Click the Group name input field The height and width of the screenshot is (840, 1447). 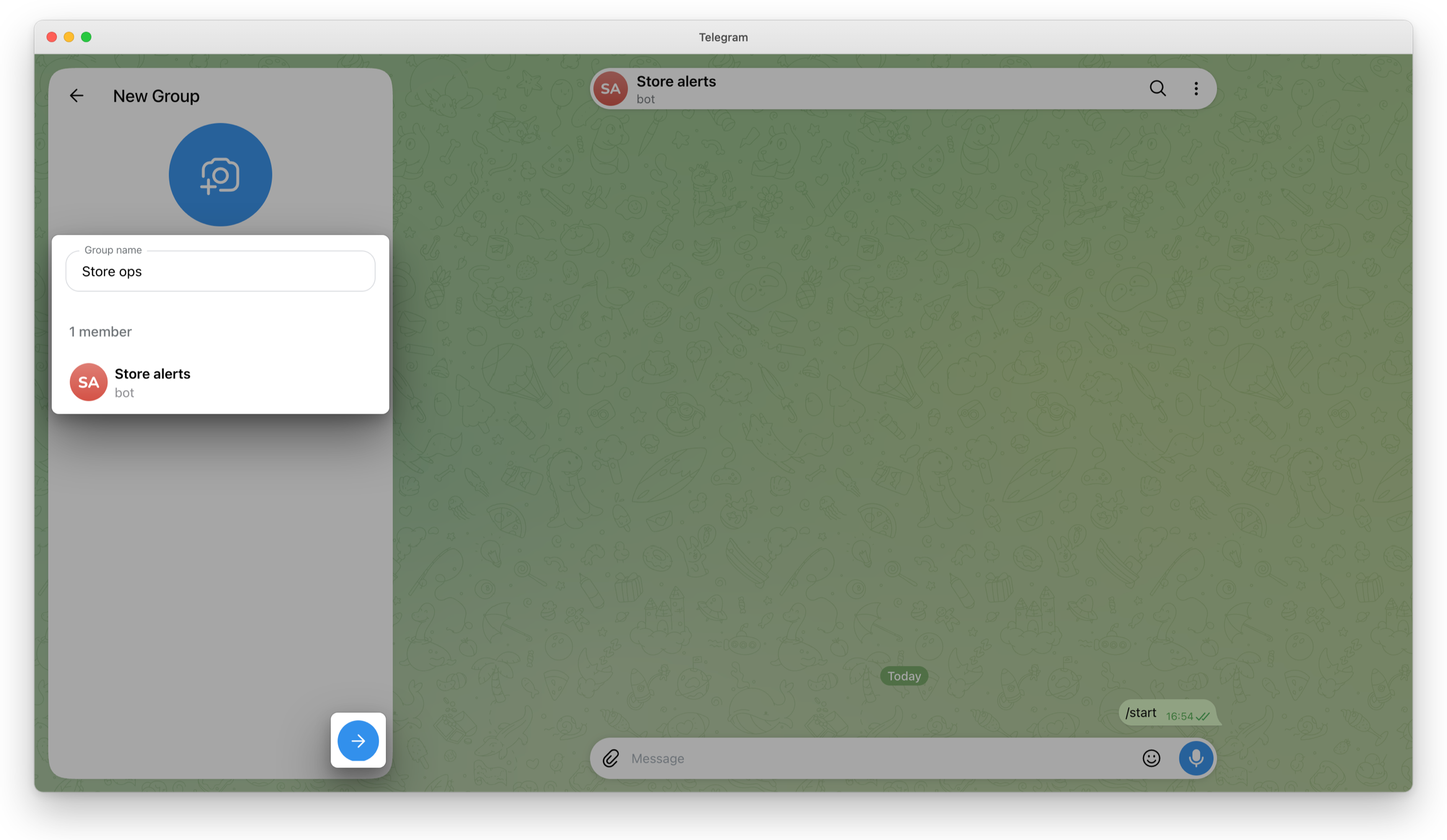(220, 271)
